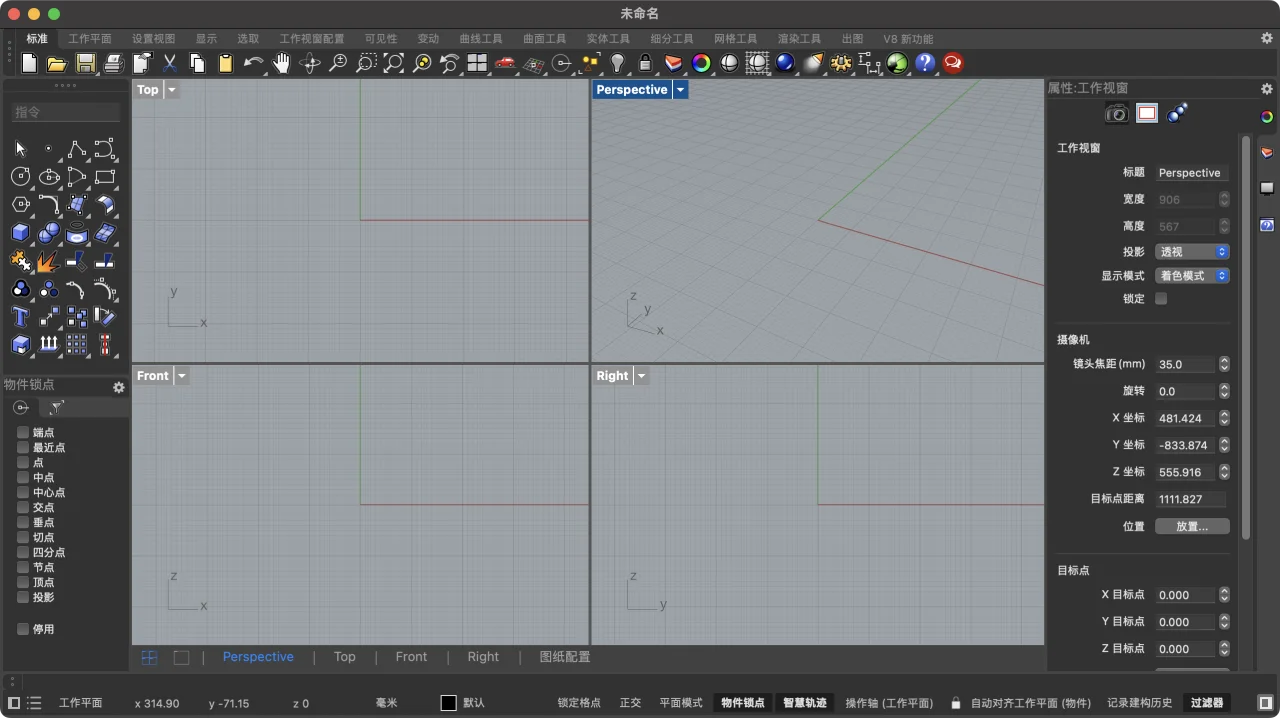Enable the 垂点 object snap
Image resolution: width=1280 pixels, height=718 pixels.
click(x=23, y=522)
